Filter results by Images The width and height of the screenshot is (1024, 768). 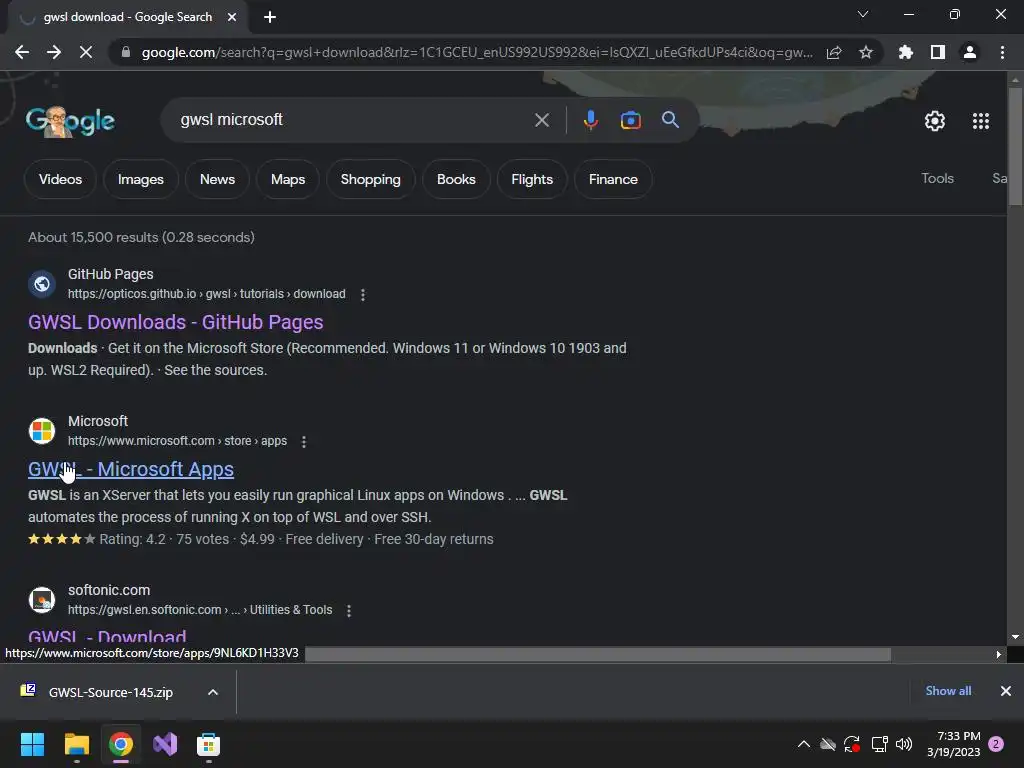point(140,180)
